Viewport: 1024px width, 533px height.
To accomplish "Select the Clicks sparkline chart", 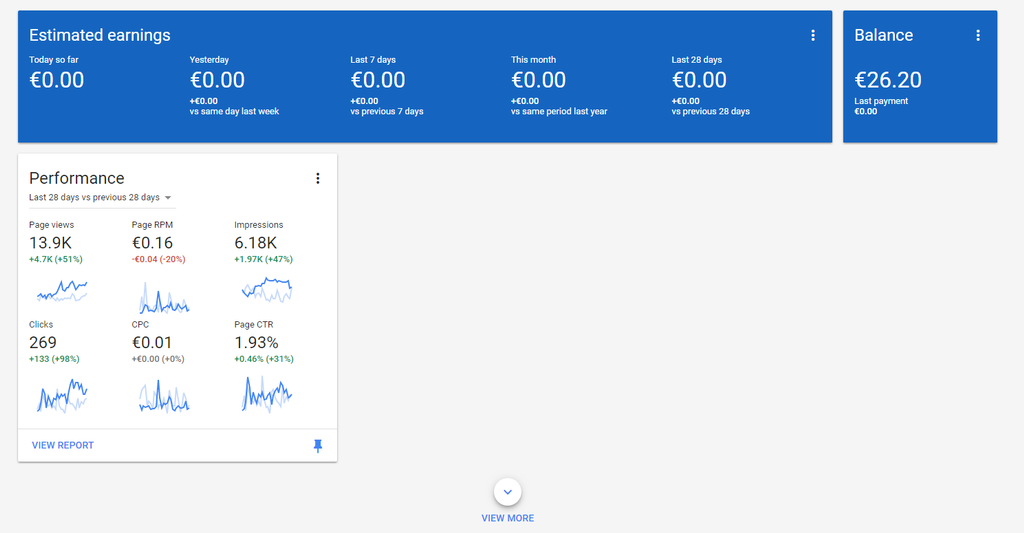I will click(x=62, y=395).
